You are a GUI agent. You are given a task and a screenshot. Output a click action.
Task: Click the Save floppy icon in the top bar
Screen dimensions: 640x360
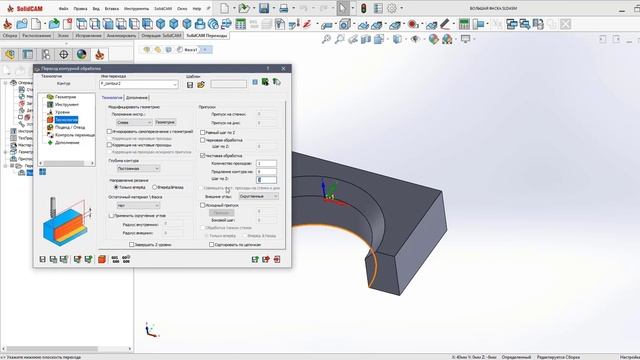tap(264, 8)
